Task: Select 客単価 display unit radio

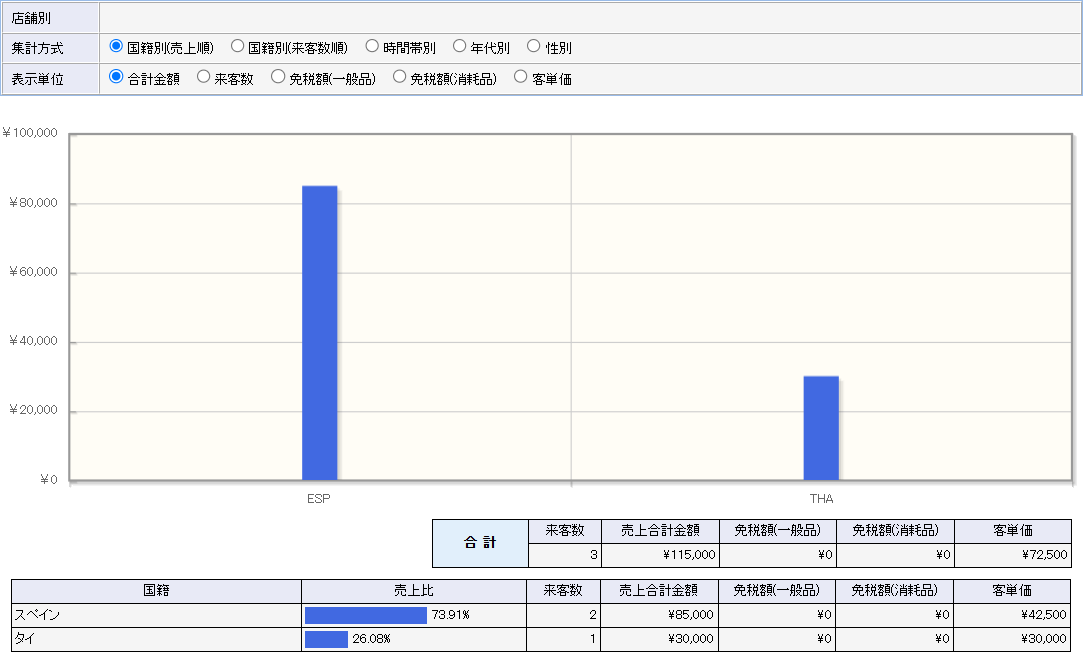Action: point(521,77)
